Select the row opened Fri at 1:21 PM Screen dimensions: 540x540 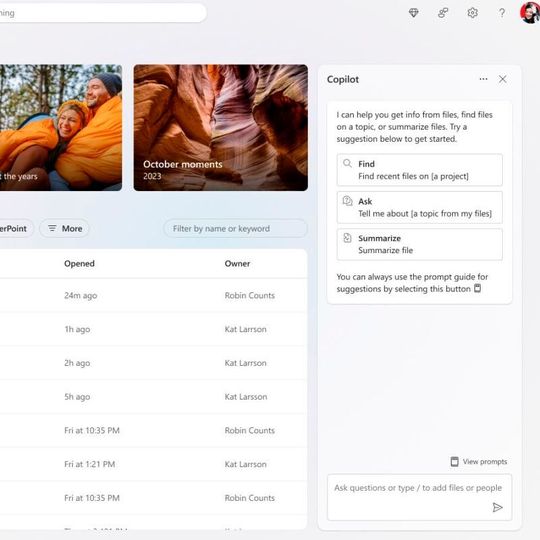(x=153, y=464)
